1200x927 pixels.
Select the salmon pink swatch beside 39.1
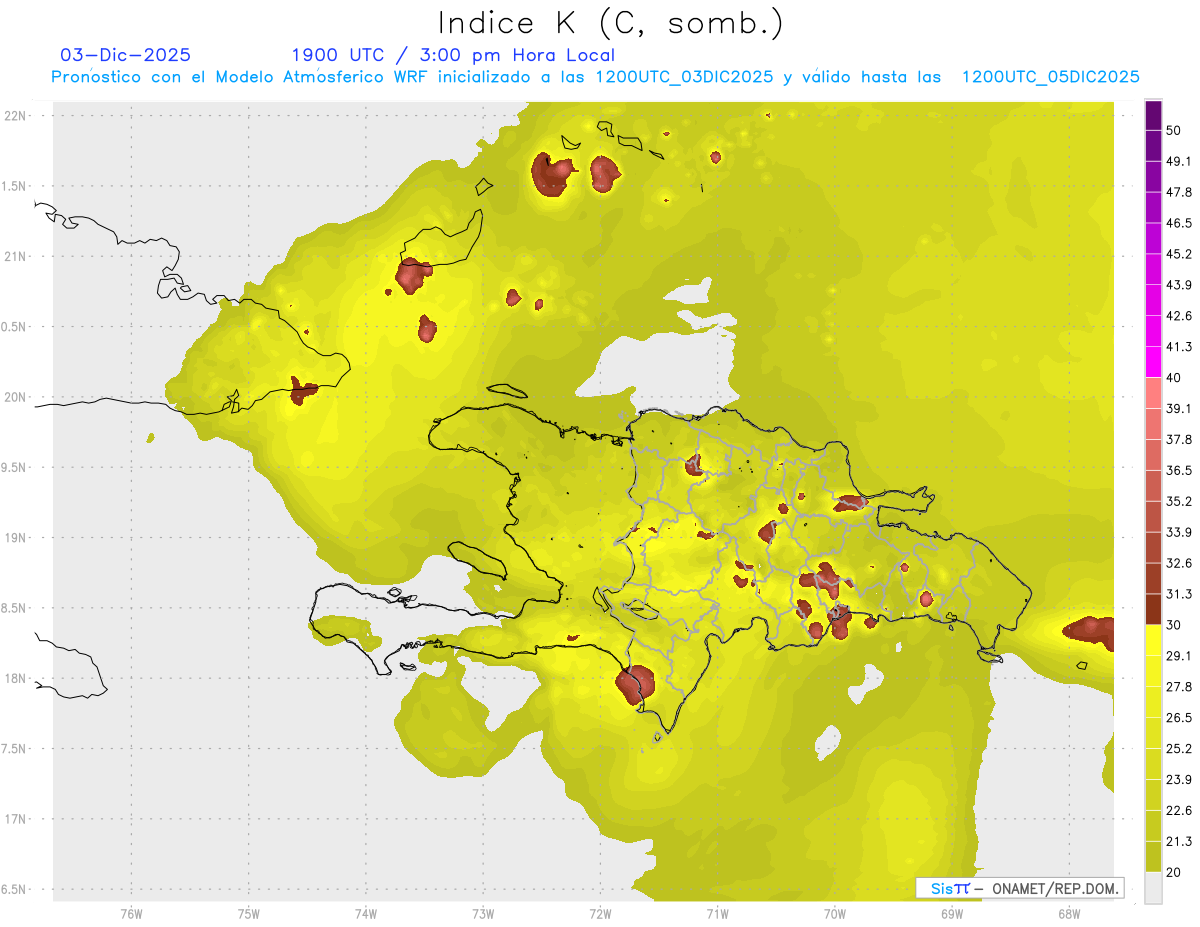pos(1153,392)
